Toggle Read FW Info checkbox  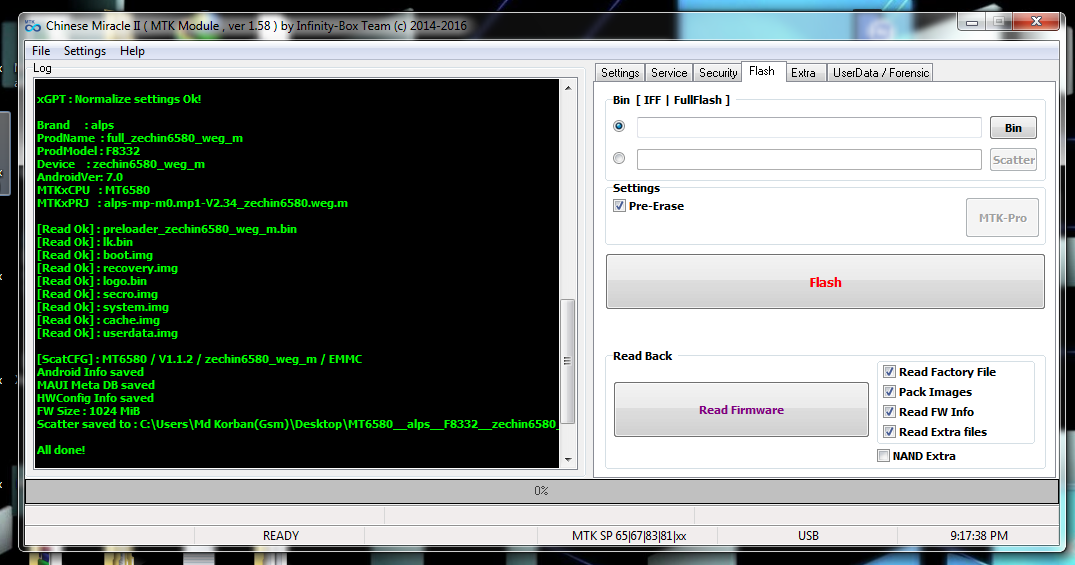click(x=889, y=411)
